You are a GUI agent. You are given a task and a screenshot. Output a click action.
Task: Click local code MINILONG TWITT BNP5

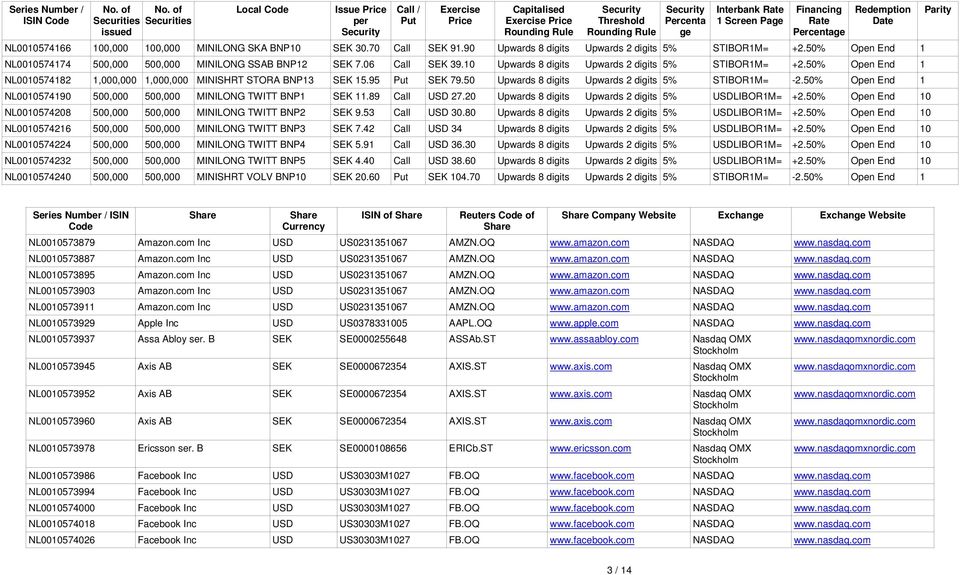[250, 161]
